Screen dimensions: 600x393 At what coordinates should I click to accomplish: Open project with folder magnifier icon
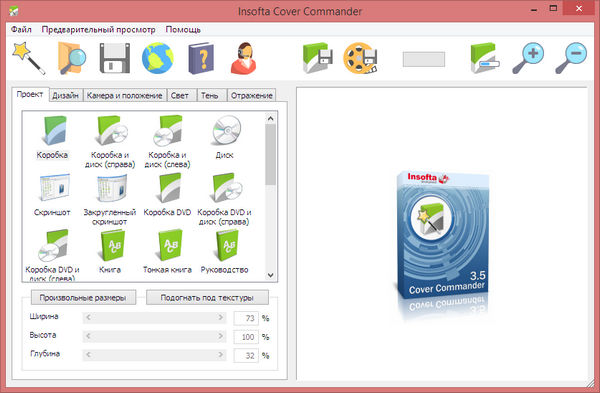point(72,58)
